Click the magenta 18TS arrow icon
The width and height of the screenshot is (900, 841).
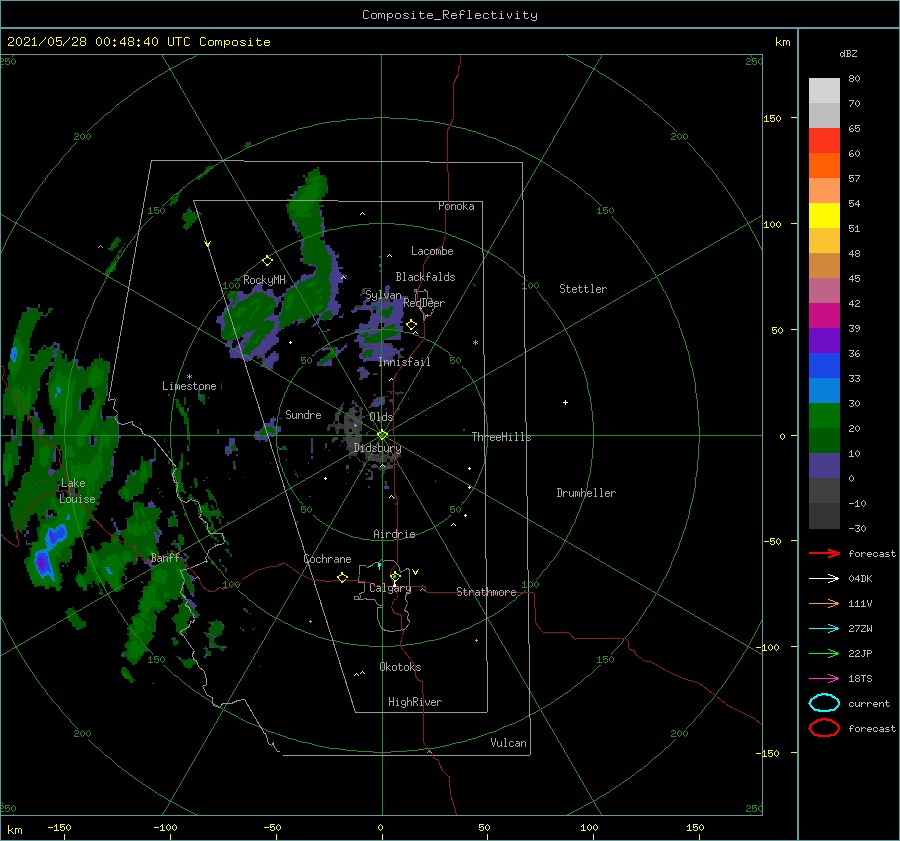point(824,679)
